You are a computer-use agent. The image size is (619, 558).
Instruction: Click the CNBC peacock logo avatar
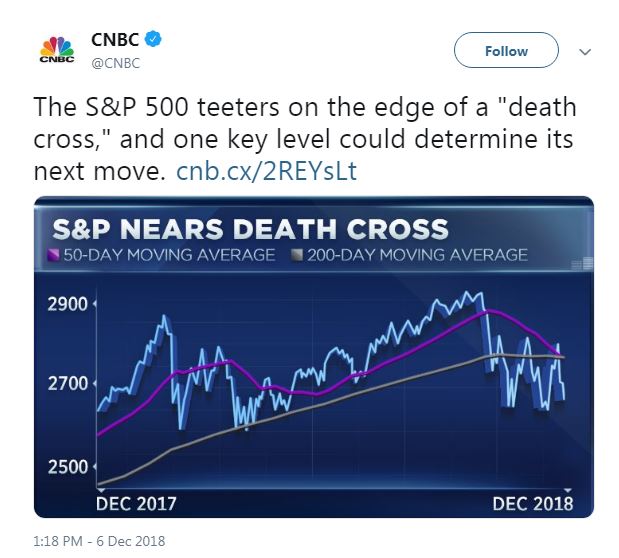pos(56,51)
